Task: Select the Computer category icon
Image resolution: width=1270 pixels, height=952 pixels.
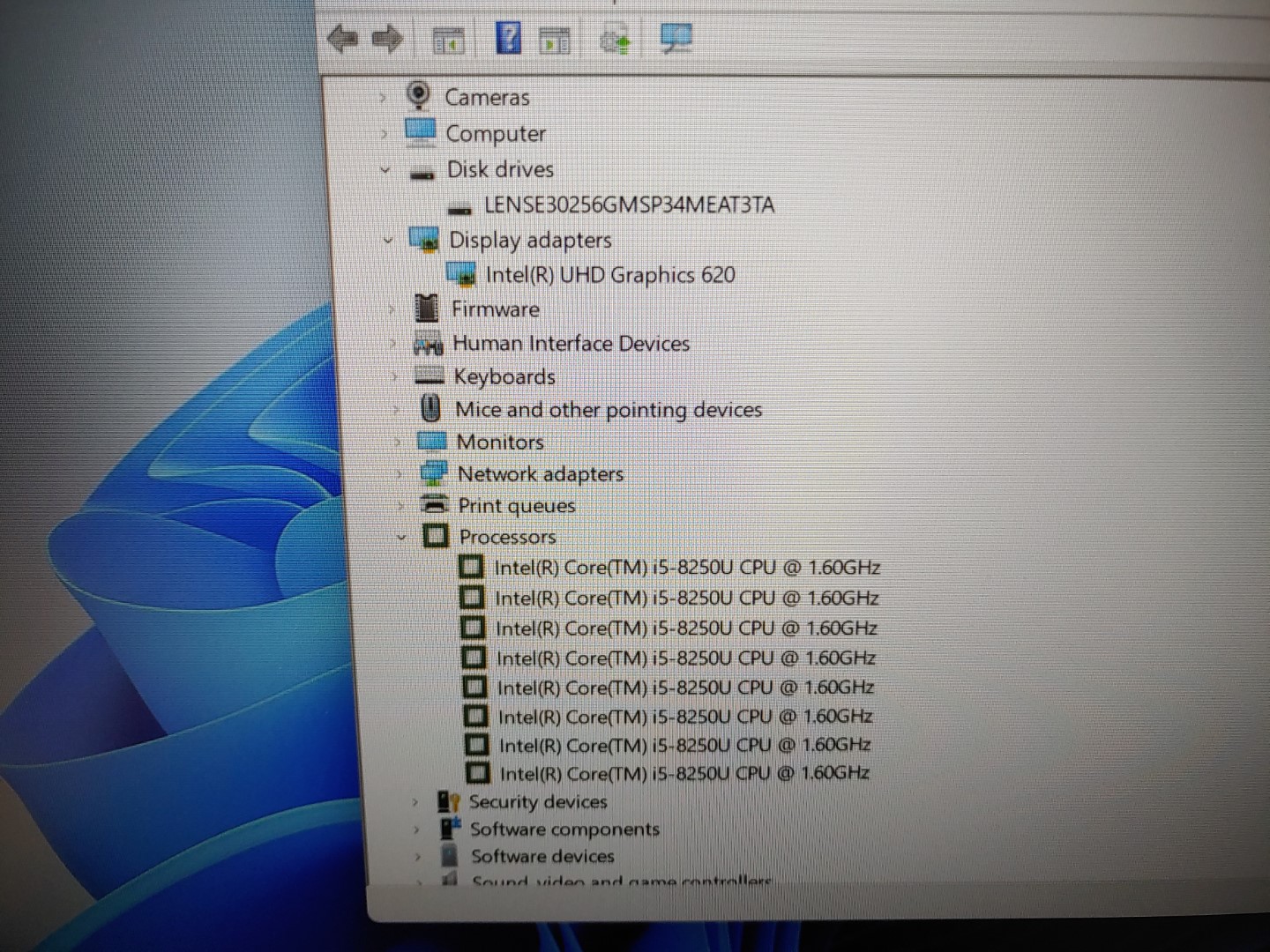Action: [x=421, y=132]
